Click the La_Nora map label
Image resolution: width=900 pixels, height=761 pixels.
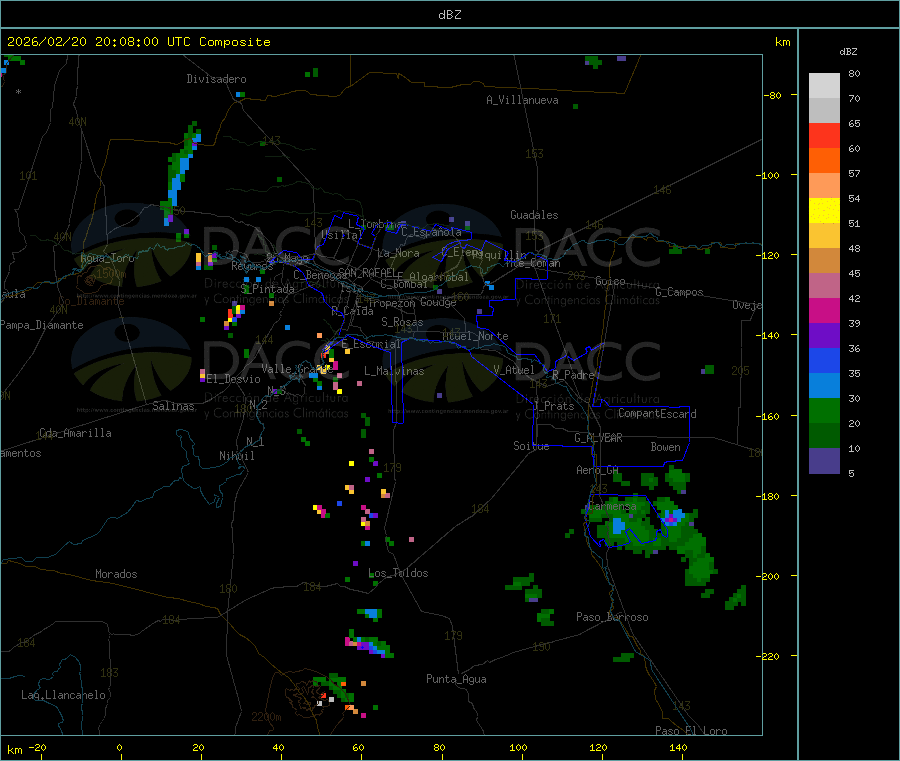click(398, 253)
